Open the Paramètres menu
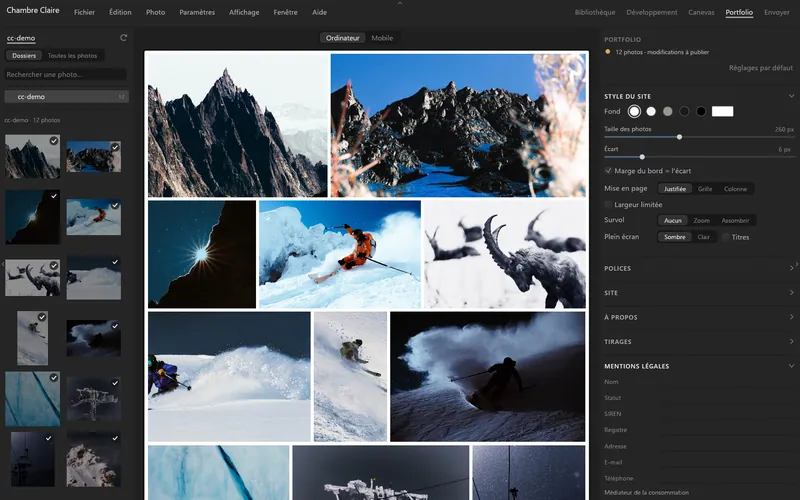 click(197, 12)
